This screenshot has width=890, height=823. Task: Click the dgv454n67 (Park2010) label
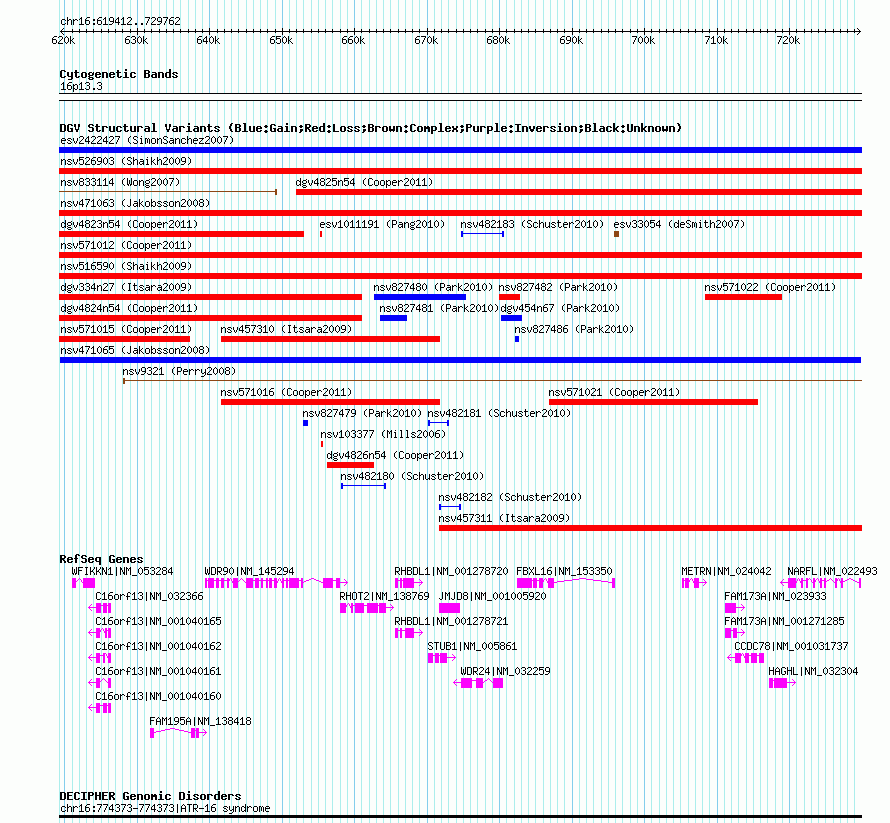[x=560, y=308]
